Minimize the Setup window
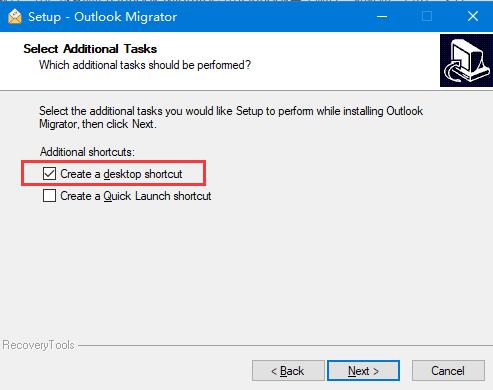The image size is (493, 390). pos(382,16)
